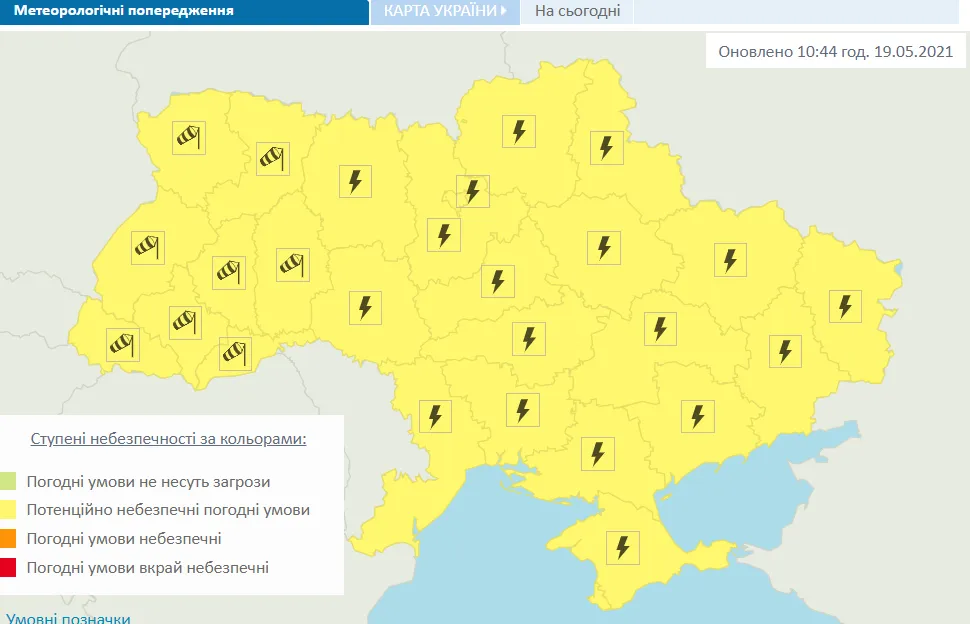The height and width of the screenshot is (624, 970).
Task: Click the thunderstorm icon in Chernihiv region
Action: [x=518, y=131]
